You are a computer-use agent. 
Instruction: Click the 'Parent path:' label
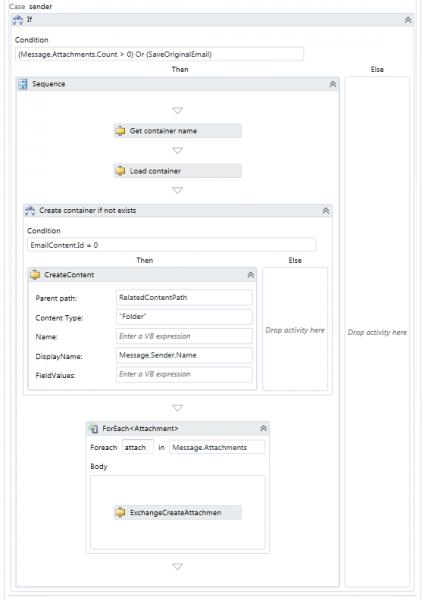click(56, 298)
